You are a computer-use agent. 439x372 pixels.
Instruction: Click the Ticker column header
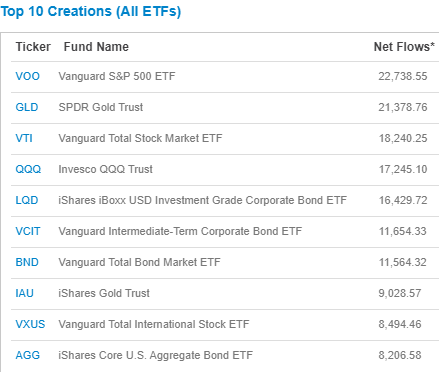point(33,47)
